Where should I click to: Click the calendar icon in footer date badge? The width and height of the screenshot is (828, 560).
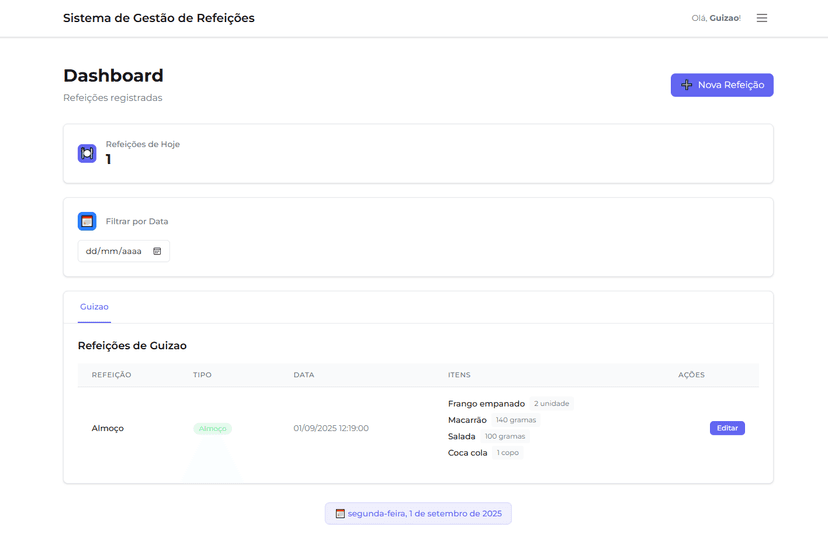340,513
